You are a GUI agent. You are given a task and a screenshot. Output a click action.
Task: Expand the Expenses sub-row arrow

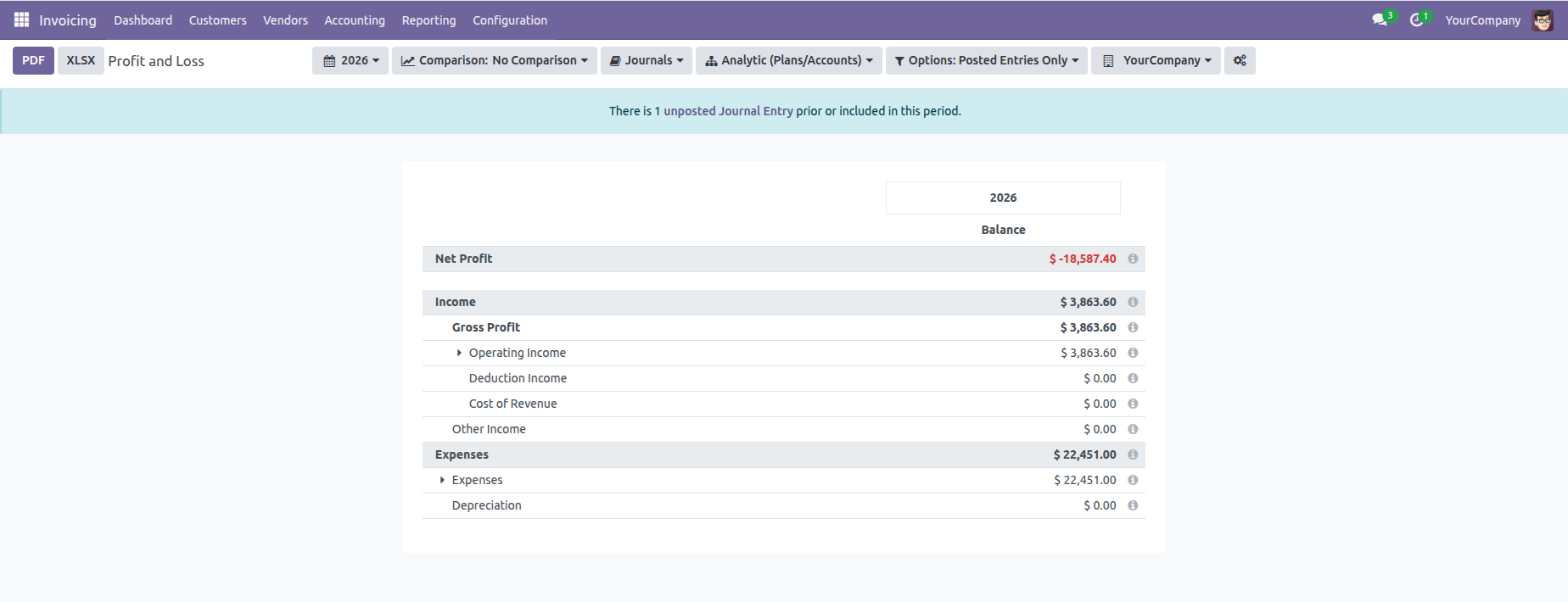tap(442, 480)
